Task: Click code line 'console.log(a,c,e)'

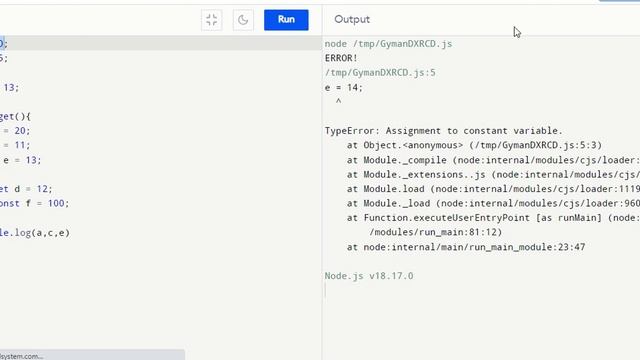Action: [x=35, y=233]
